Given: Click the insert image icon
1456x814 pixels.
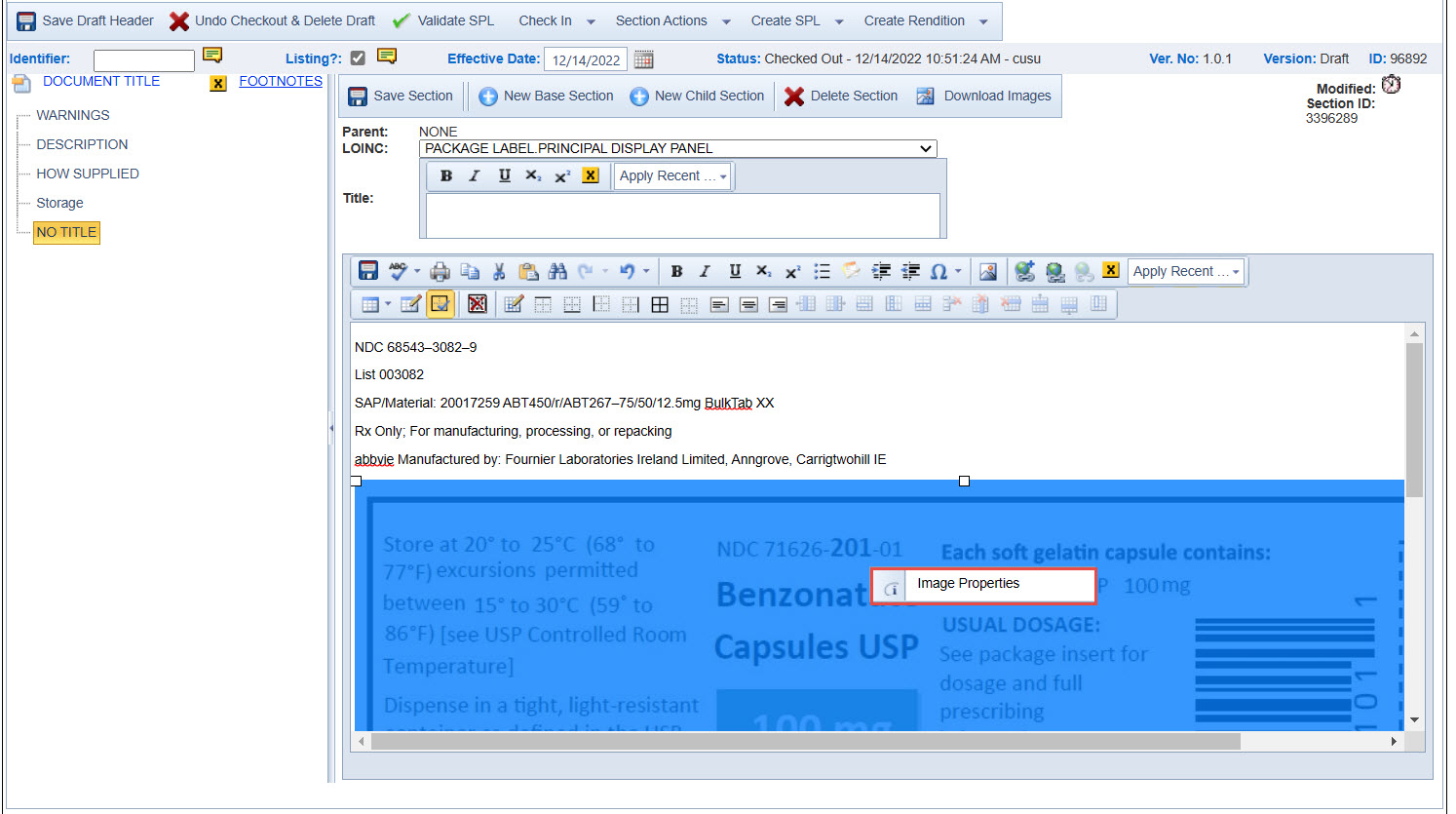Looking at the screenshot, I should pyautogui.click(x=988, y=271).
